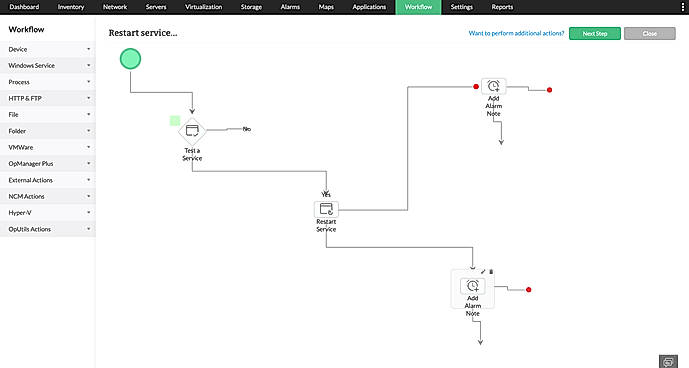Click the 'No' branch label
The image size is (689, 368).
[247, 129]
